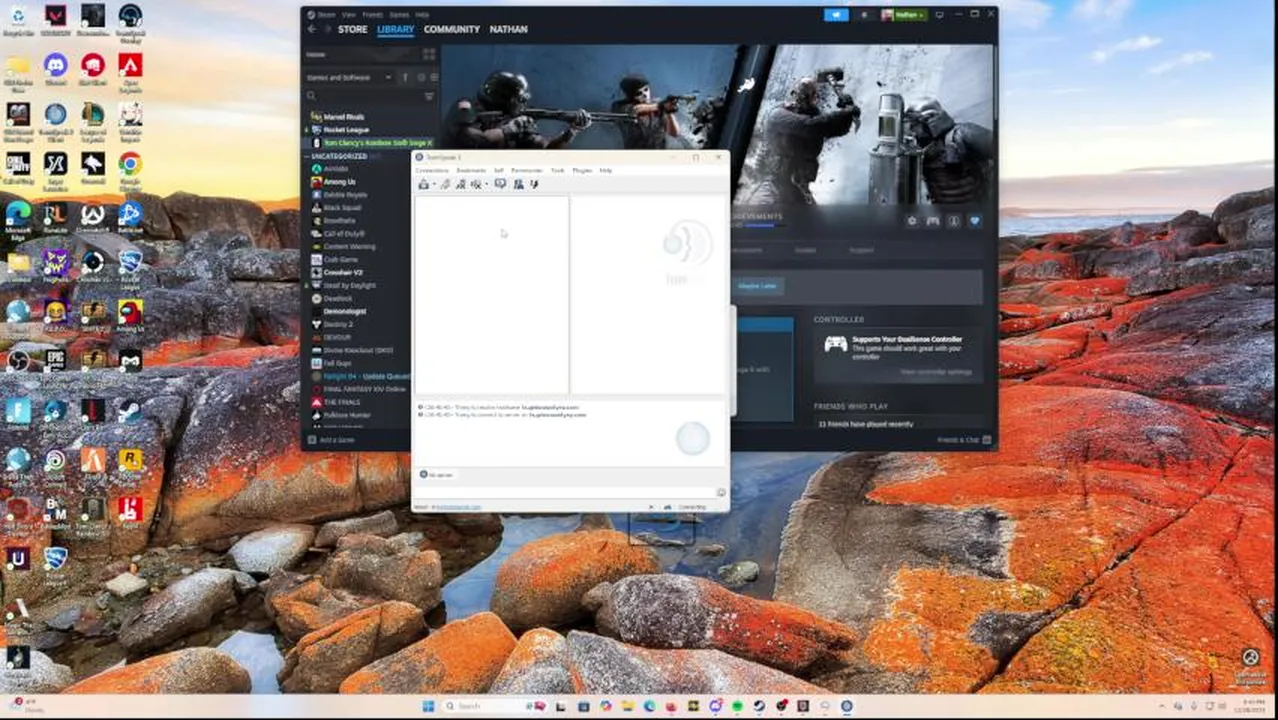This screenshot has height=720, width=1278.
Task: Select Tom Clancy's Rainbow Six Siege entry
Action: click(x=371, y=143)
